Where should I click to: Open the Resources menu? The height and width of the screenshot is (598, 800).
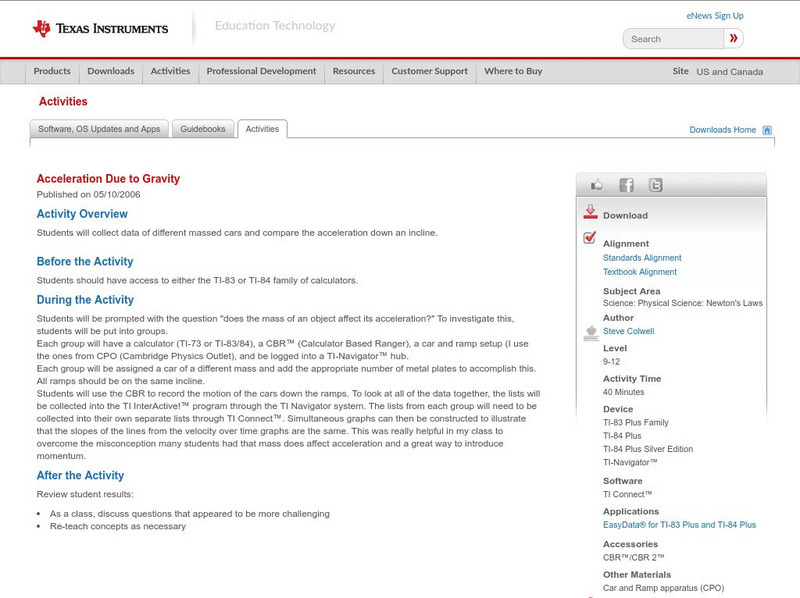355,71
